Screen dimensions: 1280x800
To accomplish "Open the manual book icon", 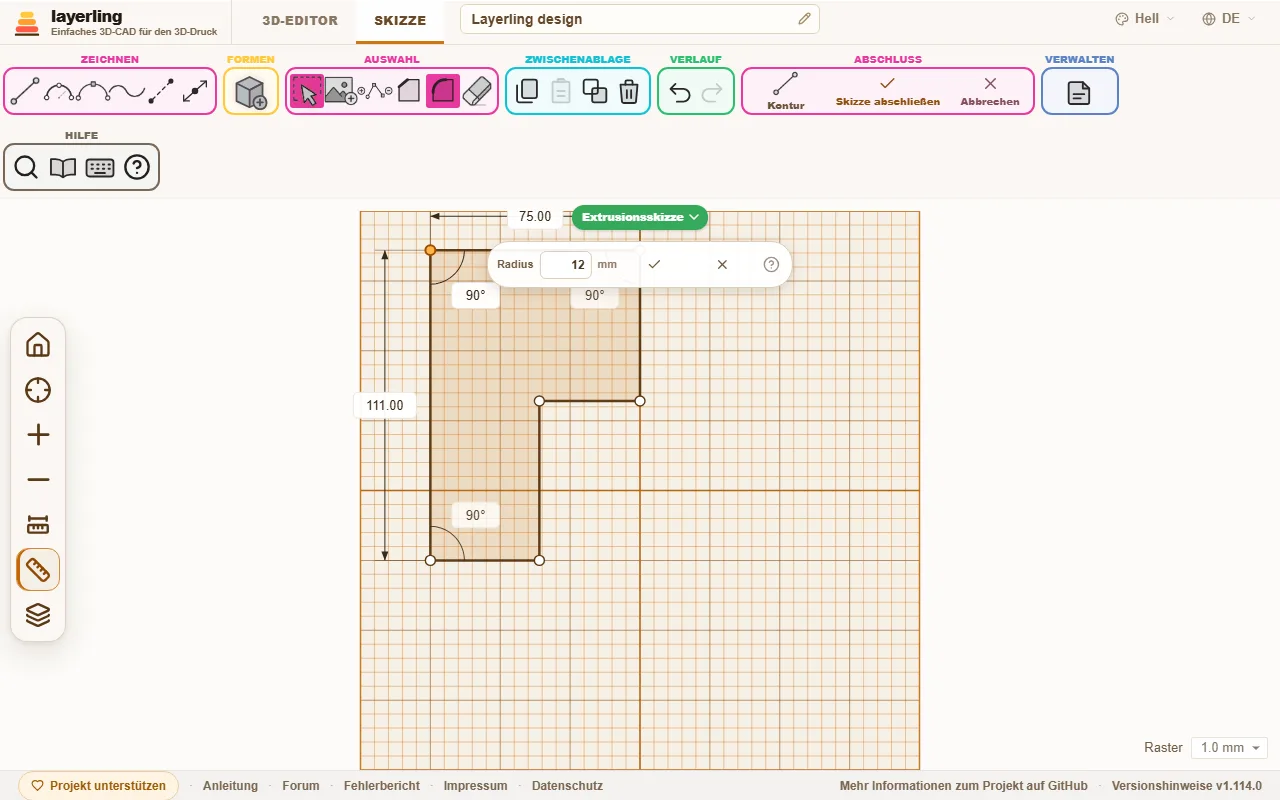I will (63, 167).
